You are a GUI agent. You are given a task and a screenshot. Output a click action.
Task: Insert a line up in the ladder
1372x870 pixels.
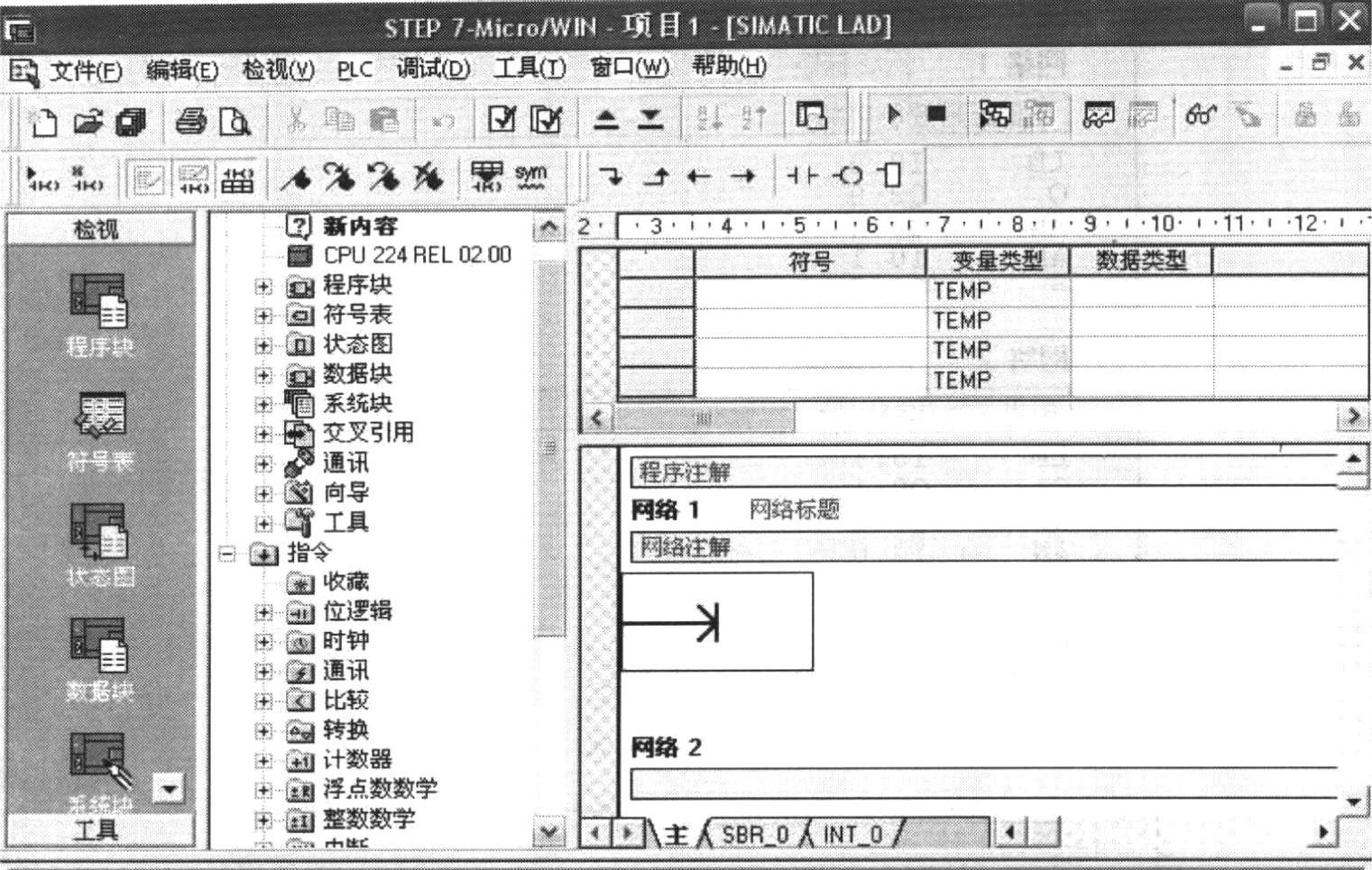[657, 176]
